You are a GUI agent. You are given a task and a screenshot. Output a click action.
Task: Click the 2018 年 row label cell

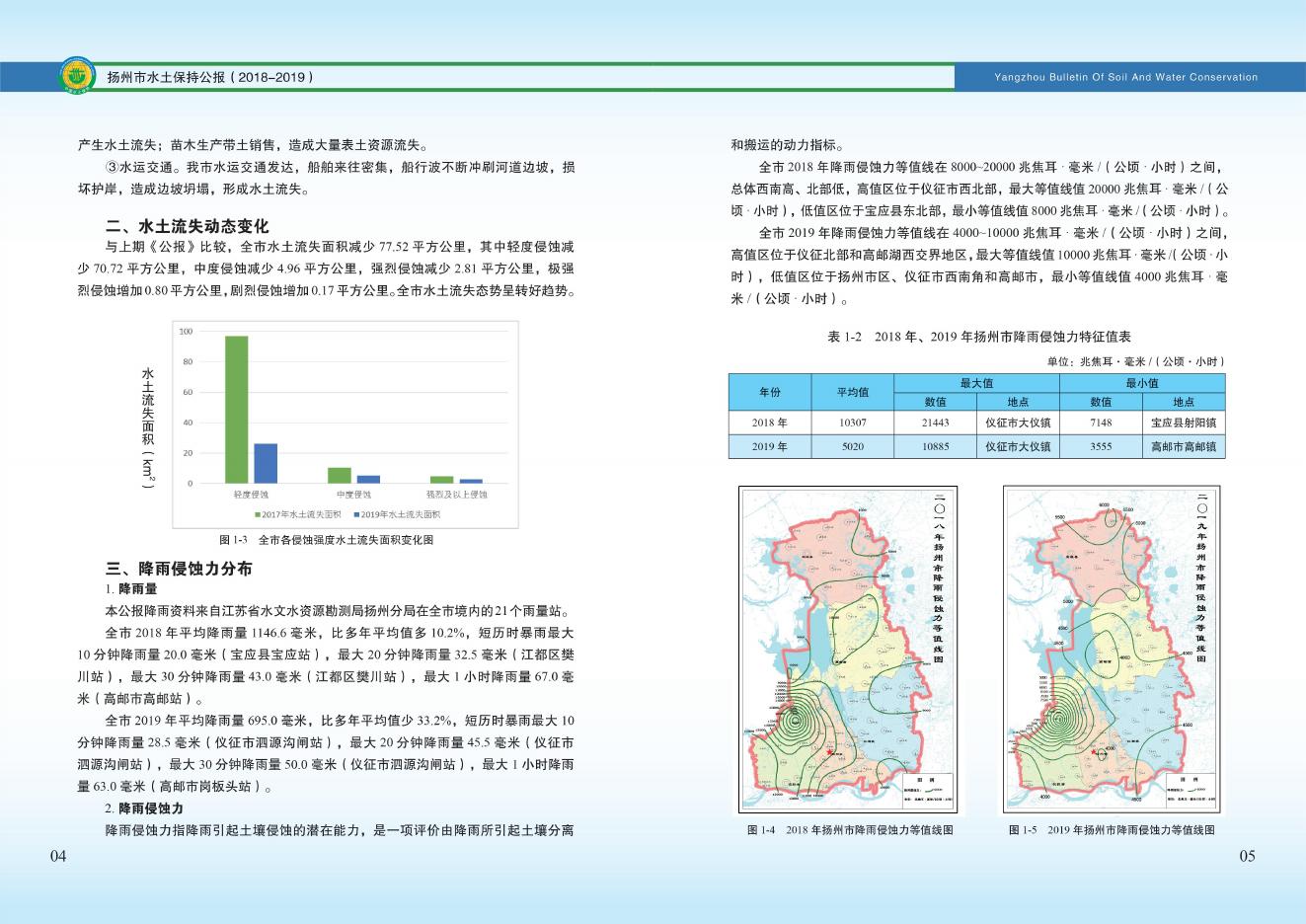[x=770, y=423]
